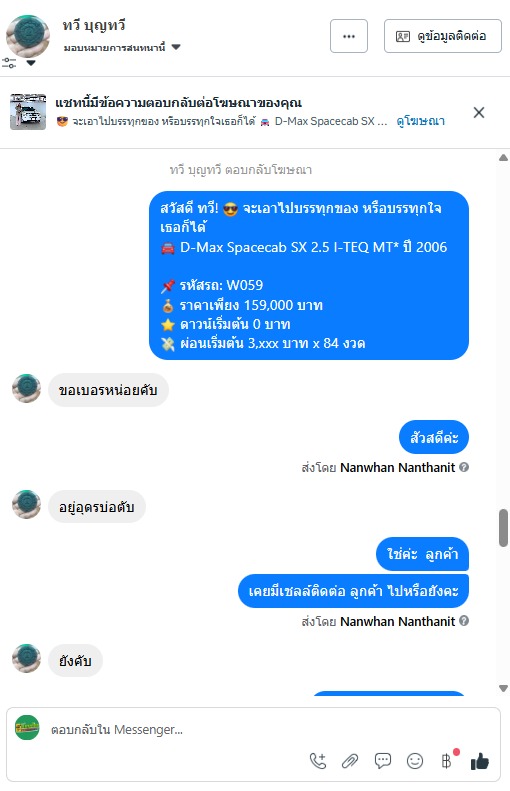Open the three-dots more options menu
This screenshot has height=791, width=510.
point(349,36)
